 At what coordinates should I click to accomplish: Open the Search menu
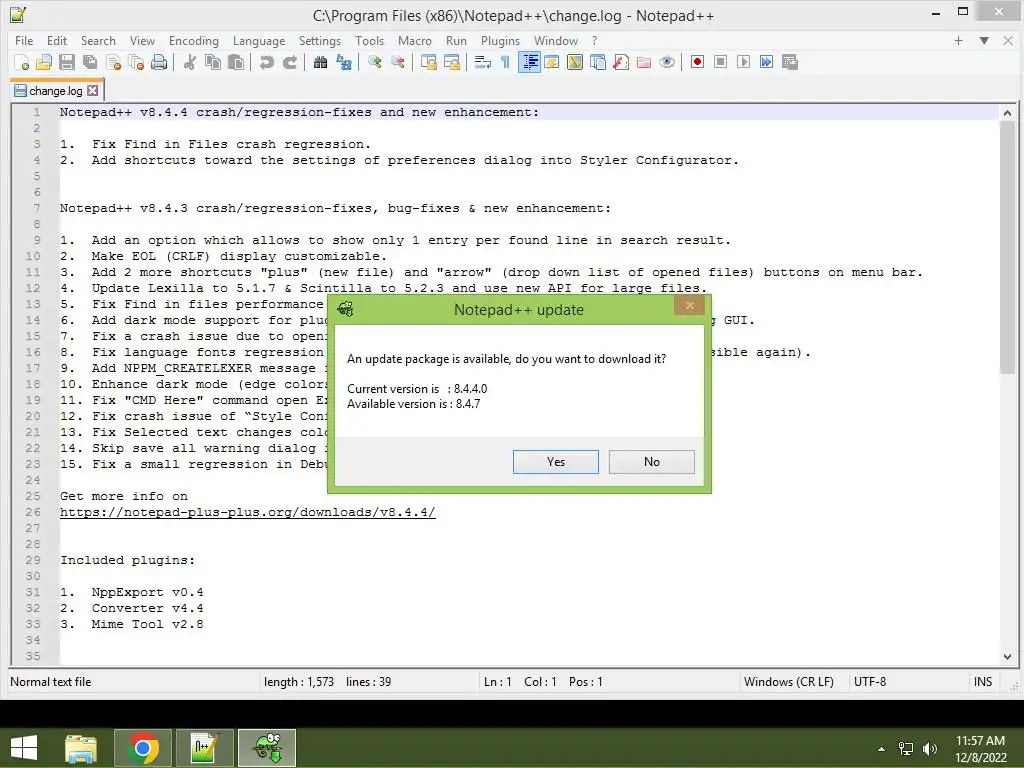click(98, 40)
